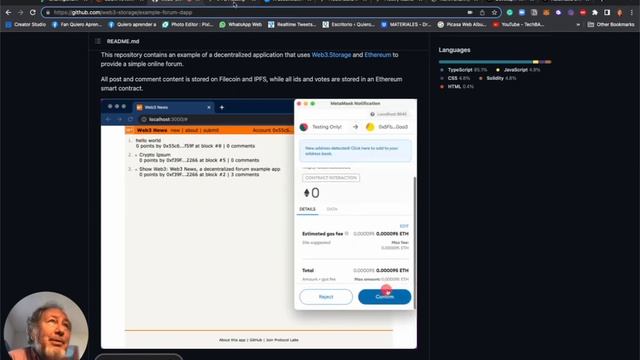This screenshot has height=360, width=640.
Task: Open the green Grammarly extension icon
Action: tap(509, 13)
